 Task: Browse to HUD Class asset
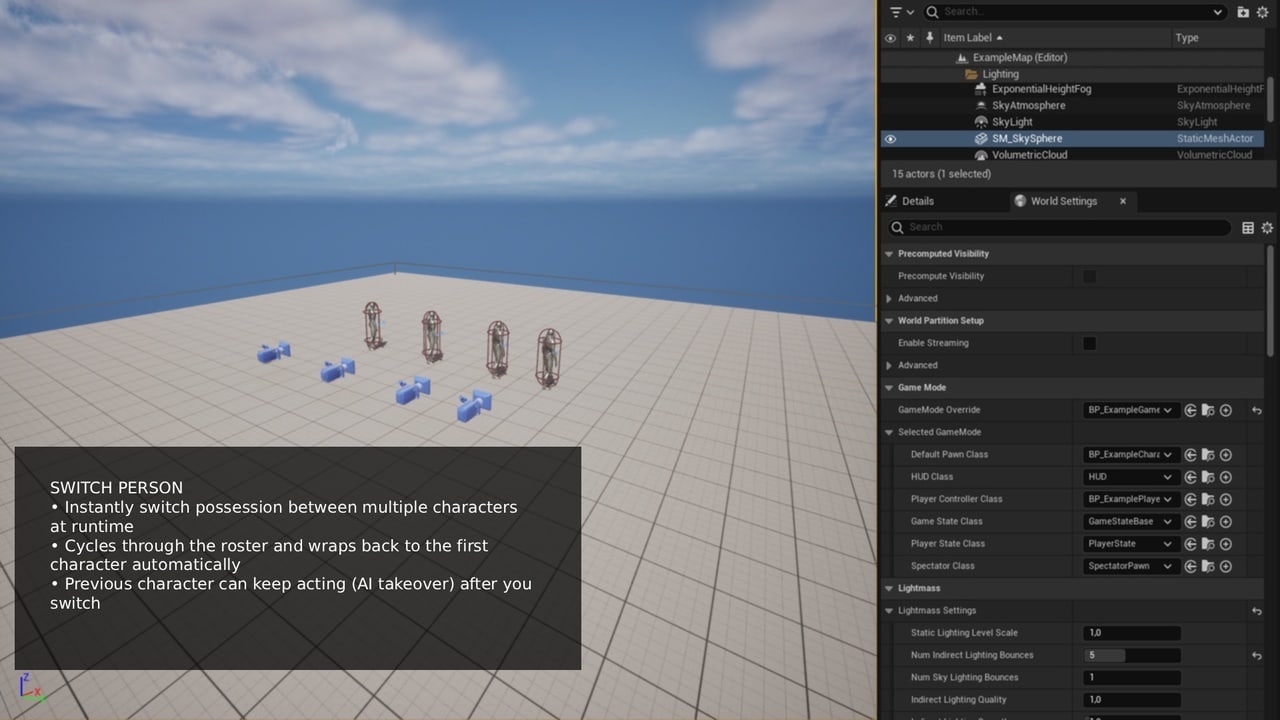click(1208, 477)
